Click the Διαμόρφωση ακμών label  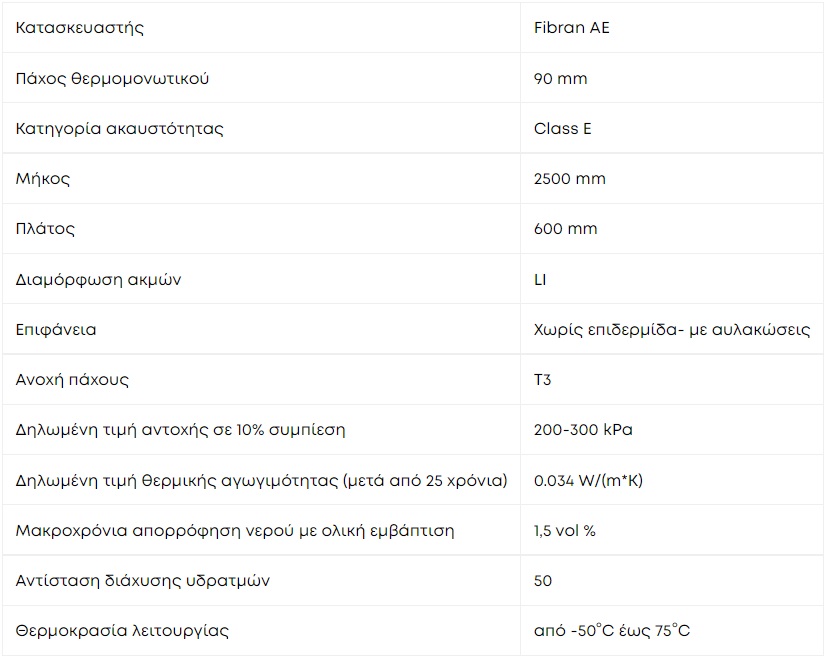point(99,280)
